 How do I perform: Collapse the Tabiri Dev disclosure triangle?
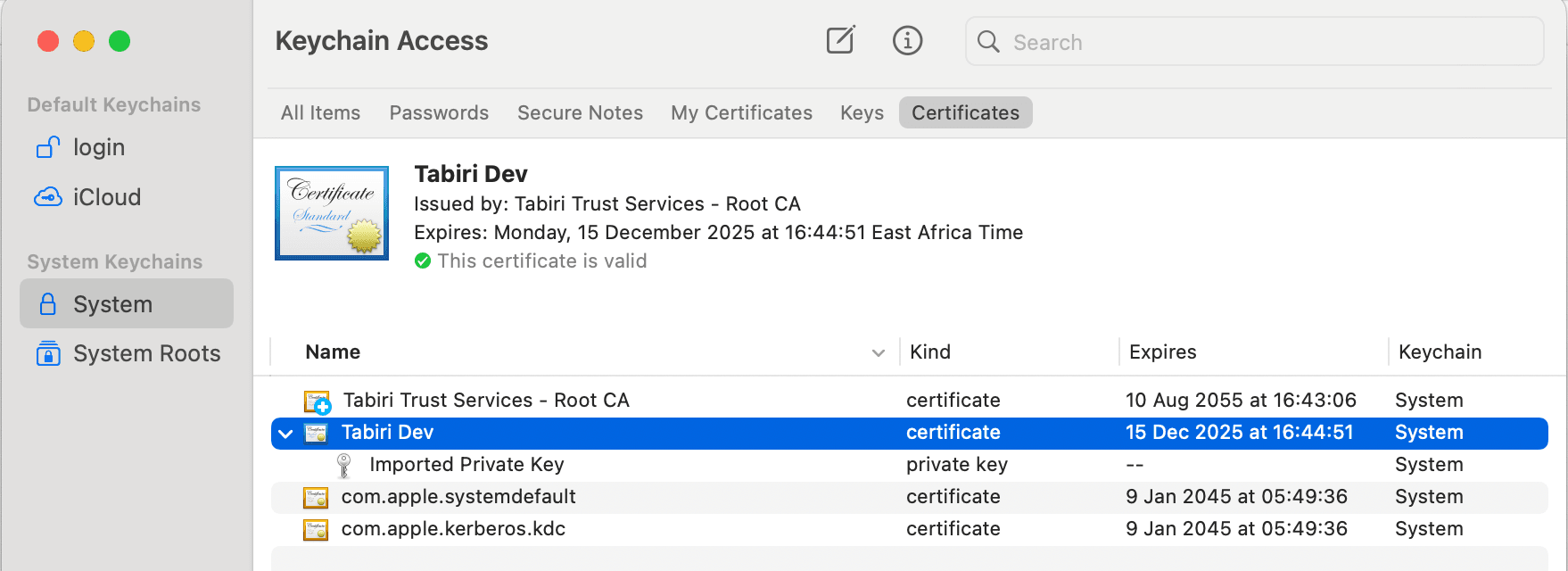point(285,434)
